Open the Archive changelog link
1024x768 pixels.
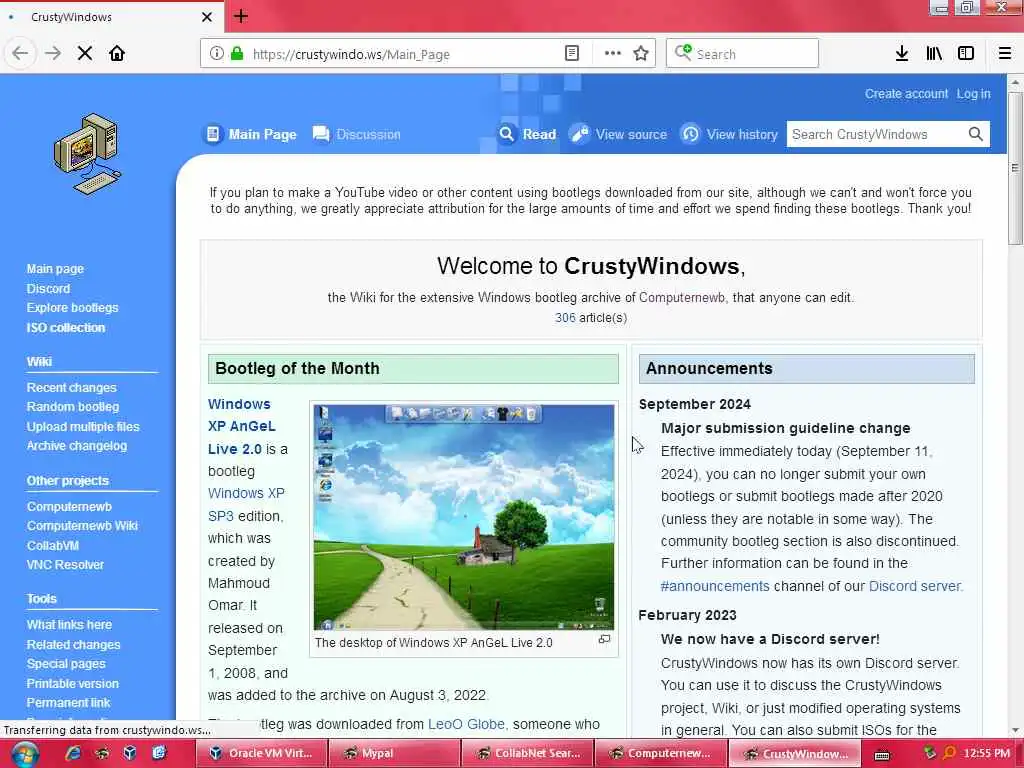point(76,446)
